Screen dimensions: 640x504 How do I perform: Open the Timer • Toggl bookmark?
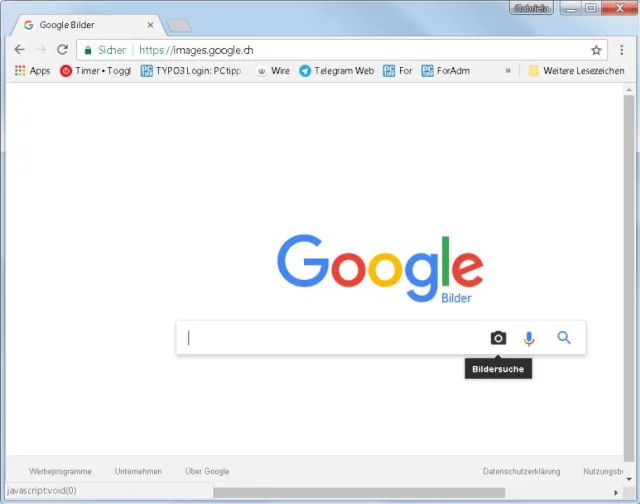point(96,71)
